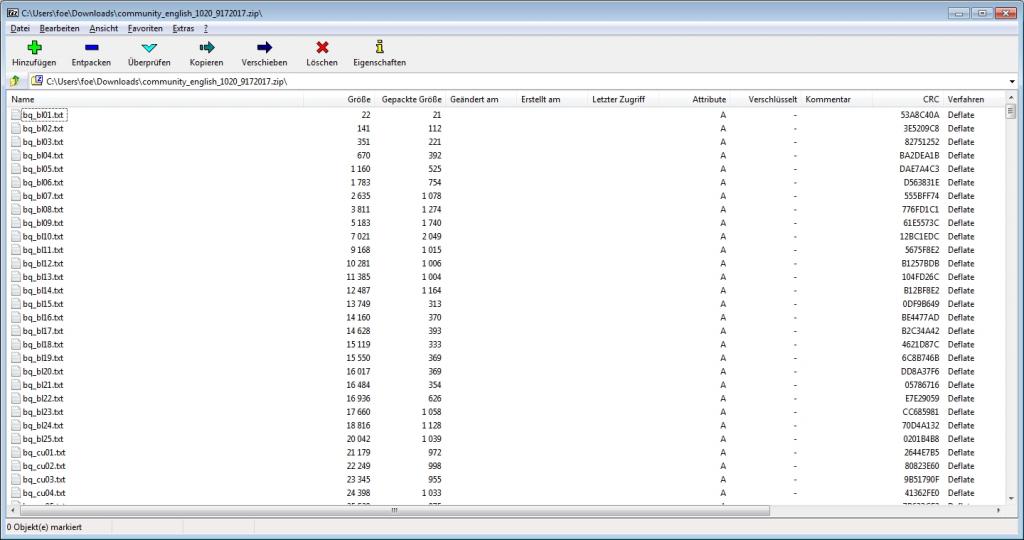This screenshot has width=1024, height=540.
Task: Click the green plus Hinzufügen icon
Action: tap(34, 47)
